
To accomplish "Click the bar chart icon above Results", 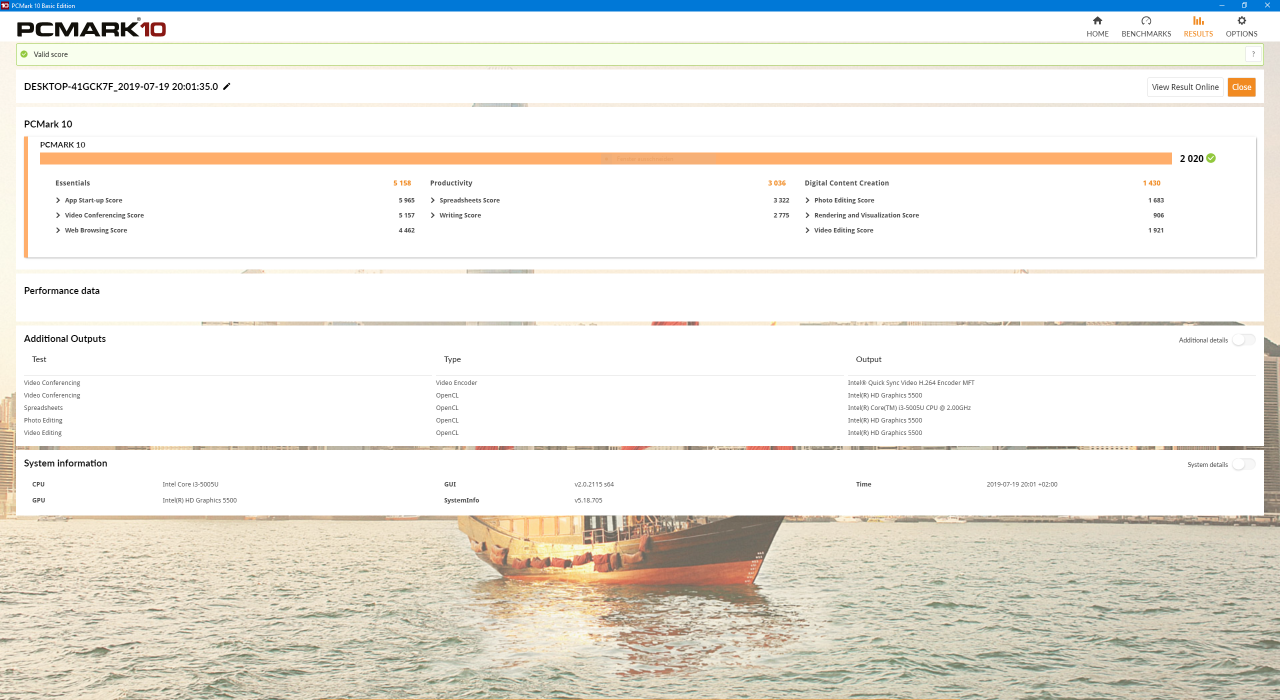I will click(x=1198, y=20).
